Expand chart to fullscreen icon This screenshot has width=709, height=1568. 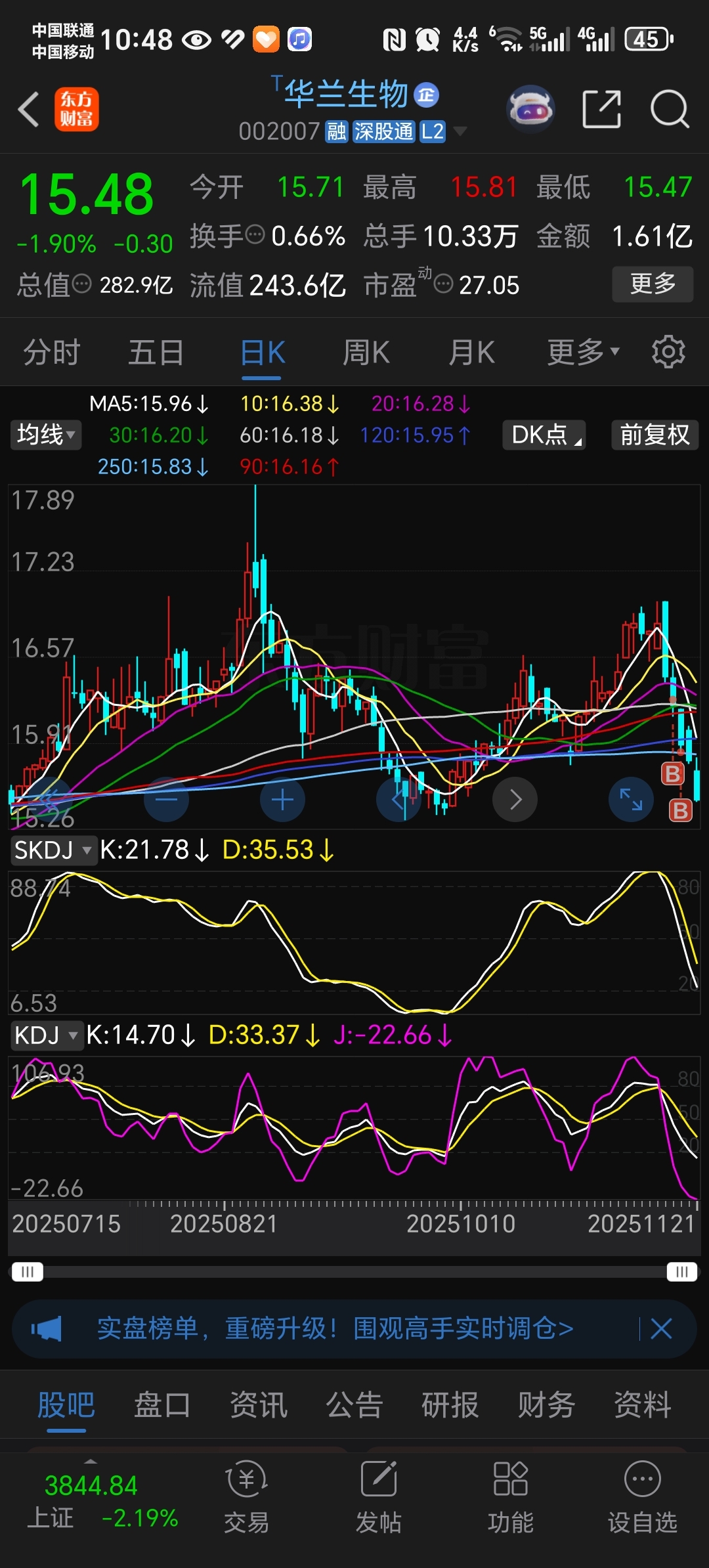[632, 799]
